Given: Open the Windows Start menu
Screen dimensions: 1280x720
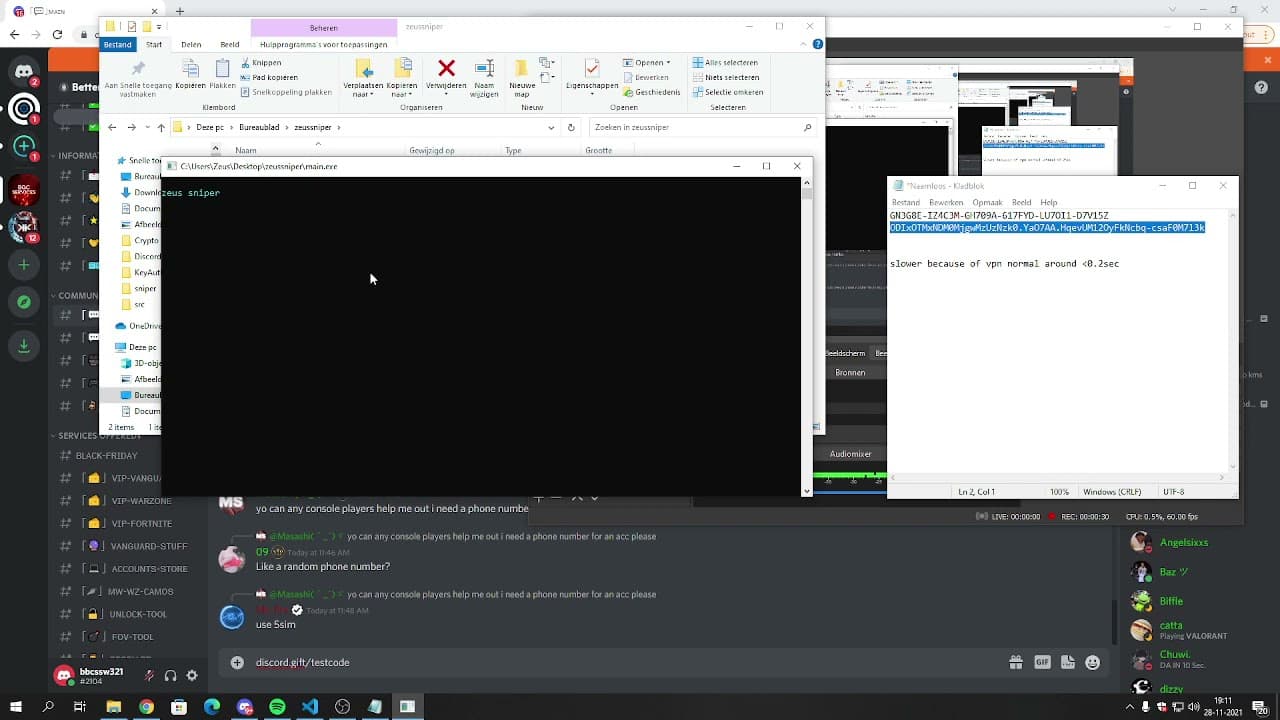Looking at the screenshot, I should pyautogui.click(x=15, y=707).
